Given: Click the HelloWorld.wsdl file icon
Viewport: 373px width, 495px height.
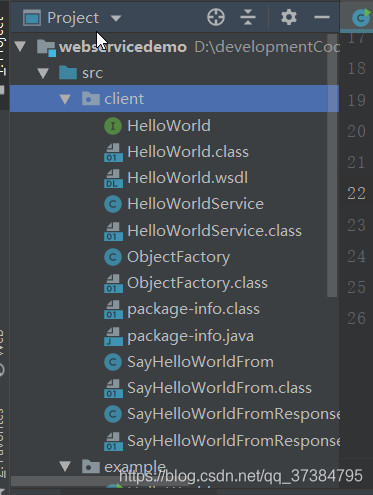Looking at the screenshot, I should [x=113, y=178].
